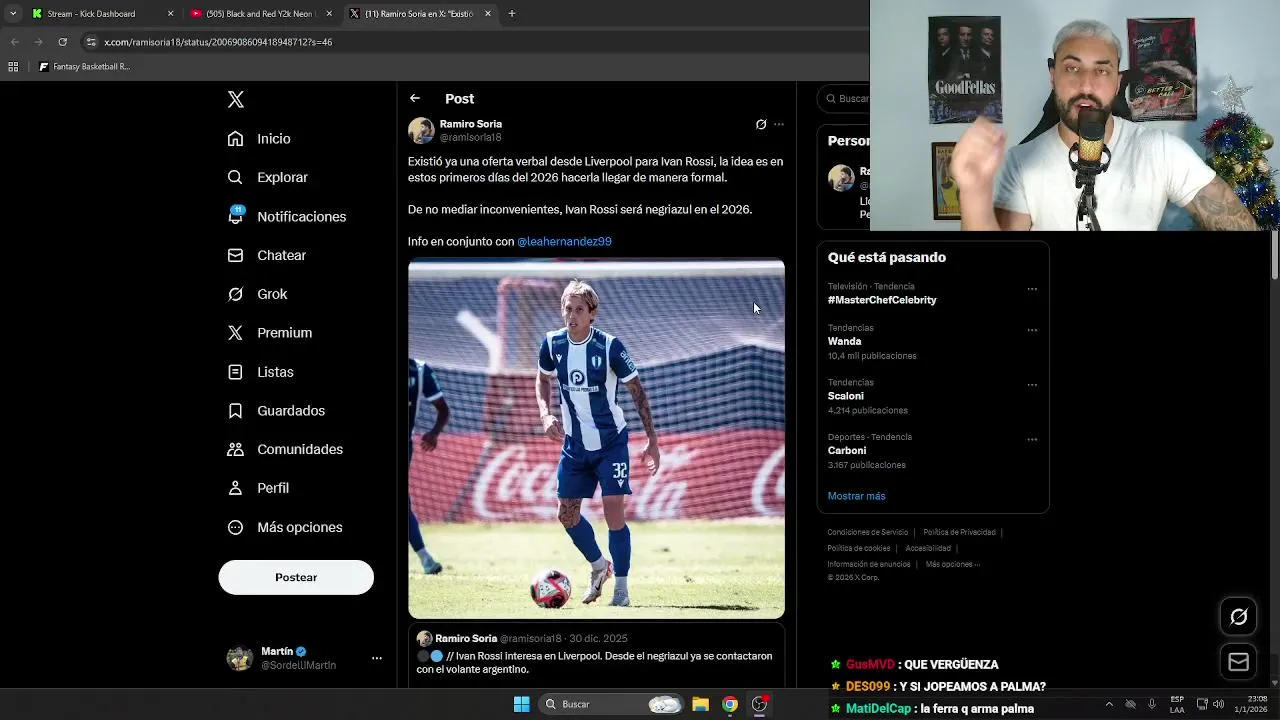Open Condiciones de Servicio link
This screenshot has width=1280, height=720.
point(868,532)
